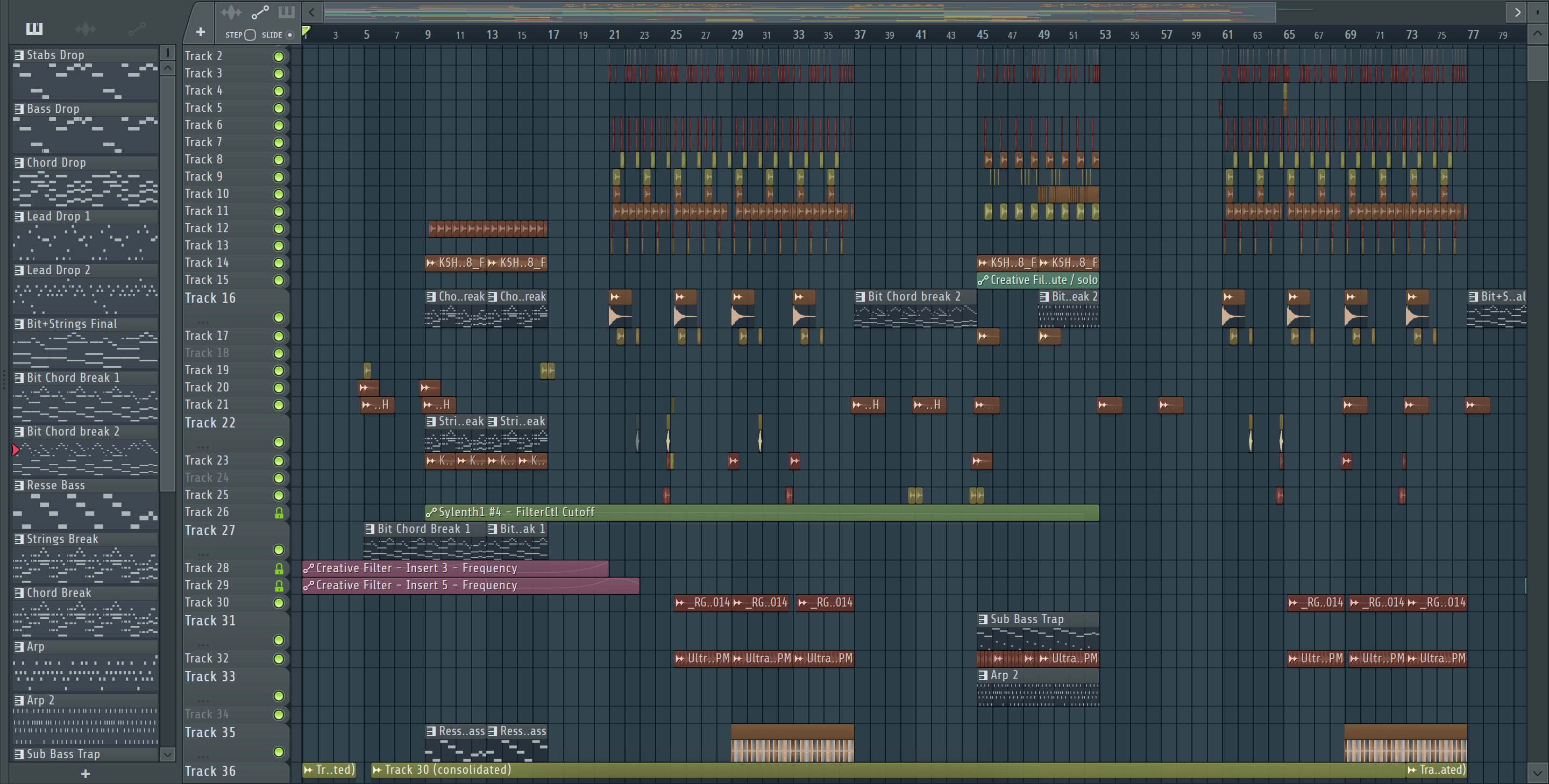This screenshot has height=784, width=1549.
Task: Show audio clips in the picker panel
Action: coord(86,28)
